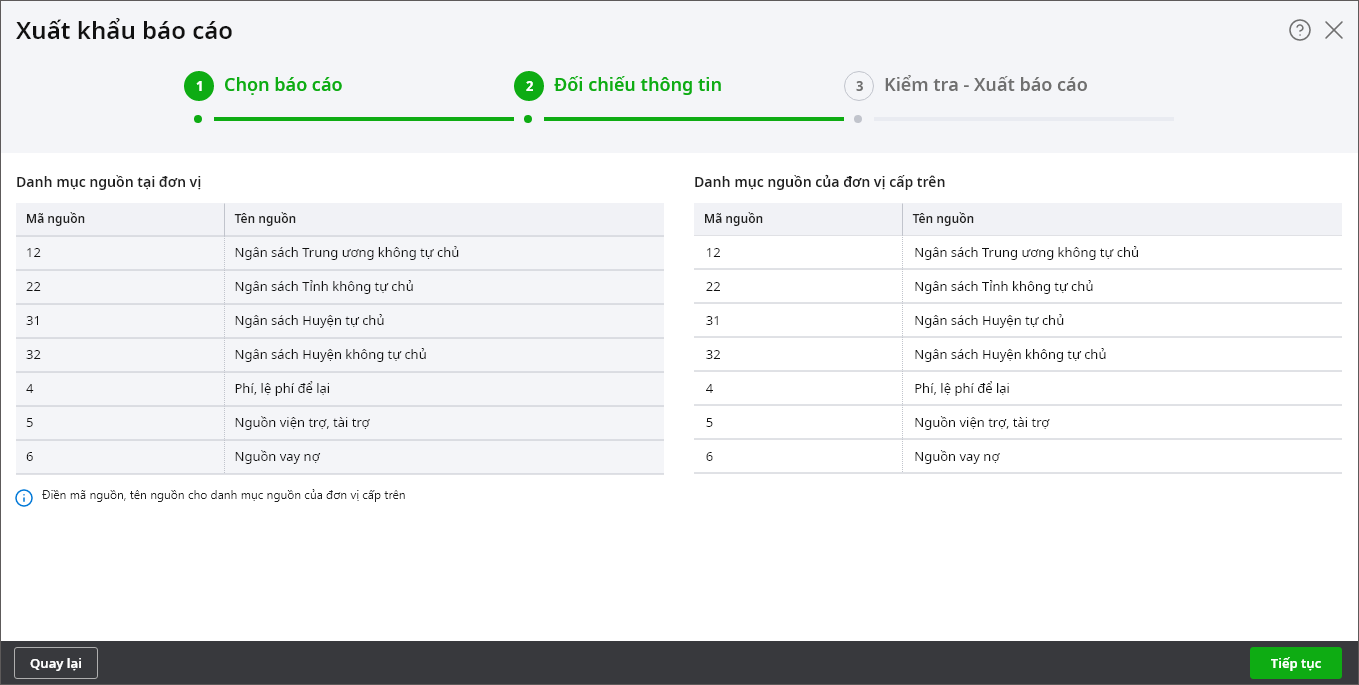Edit parent name Nguồn vay nợ cell
The width and height of the screenshot is (1359, 685).
point(1121,457)
